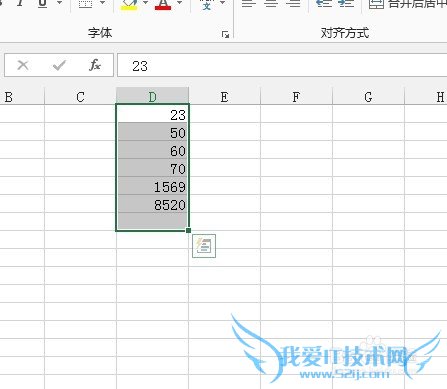Open Insert Function via the fx icon
Viewport: 447px width, 389px height.
95,65
